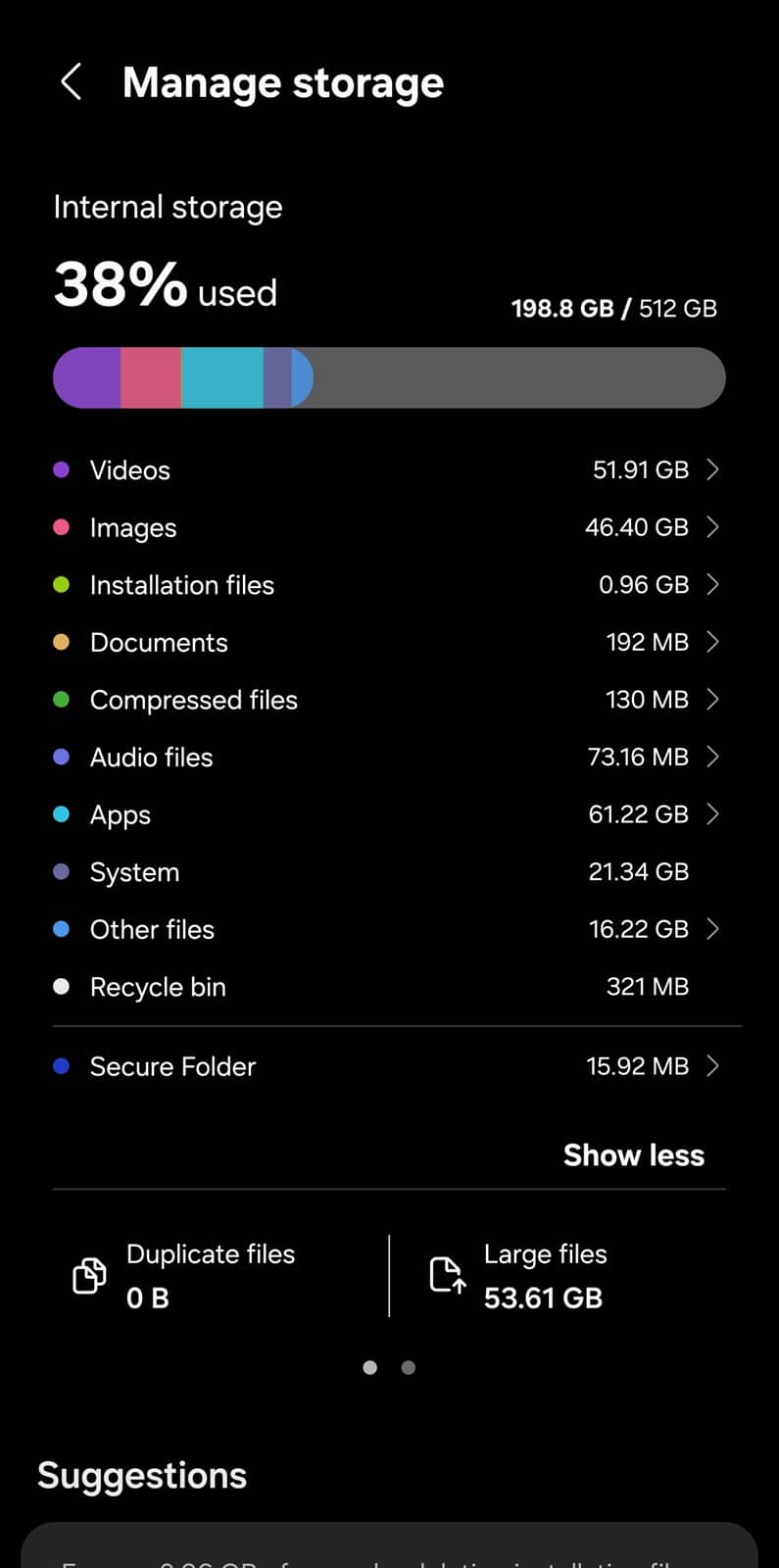Tap the Duplicate files icon
The image size is (779, 1568).
(90, 1276)
